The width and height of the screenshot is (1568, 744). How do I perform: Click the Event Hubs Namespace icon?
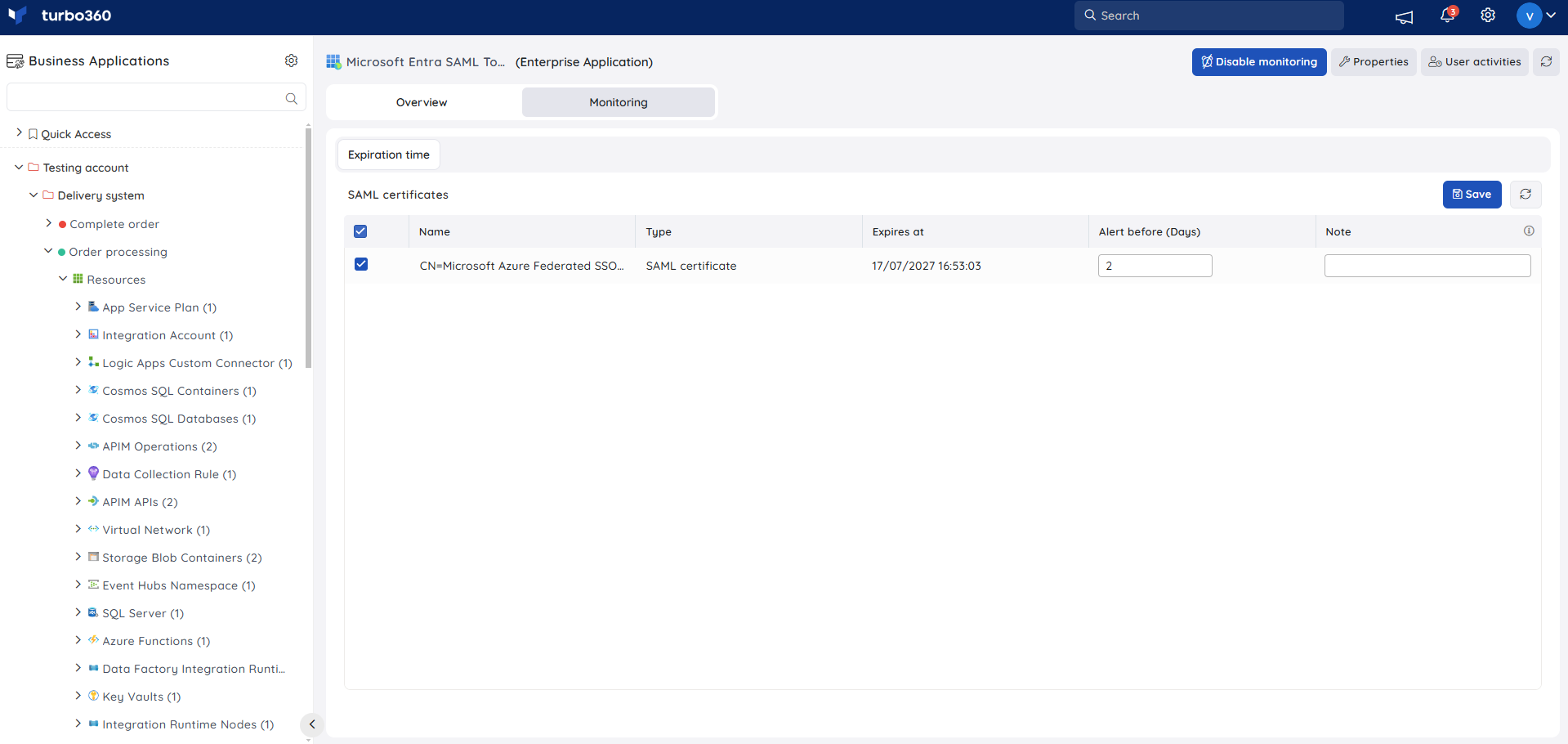click(x=93, y=585)
